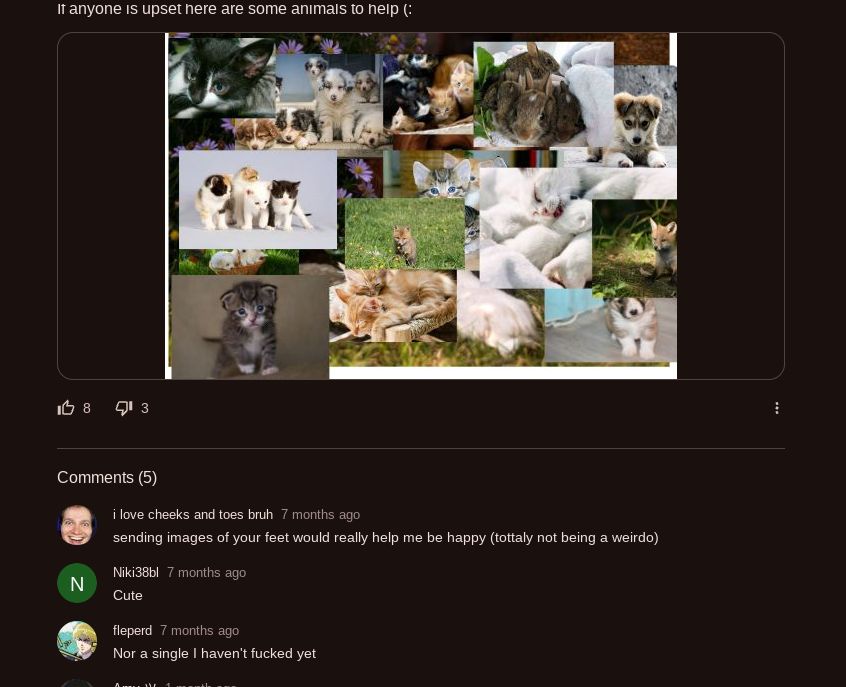The image size is (846, 687).
Task: Click the timestamp on Niki38bl's comment
Action: coord(206,573)
